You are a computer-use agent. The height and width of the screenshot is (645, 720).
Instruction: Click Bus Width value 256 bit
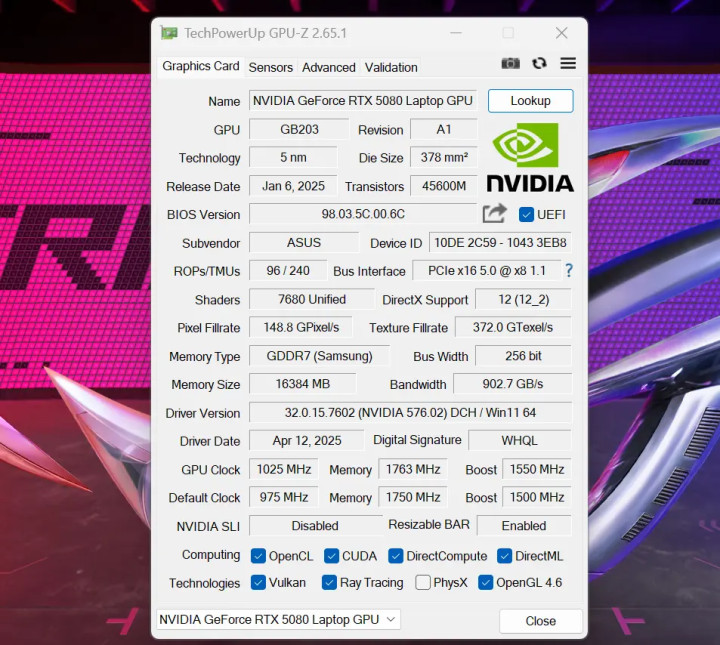[523, 356]
